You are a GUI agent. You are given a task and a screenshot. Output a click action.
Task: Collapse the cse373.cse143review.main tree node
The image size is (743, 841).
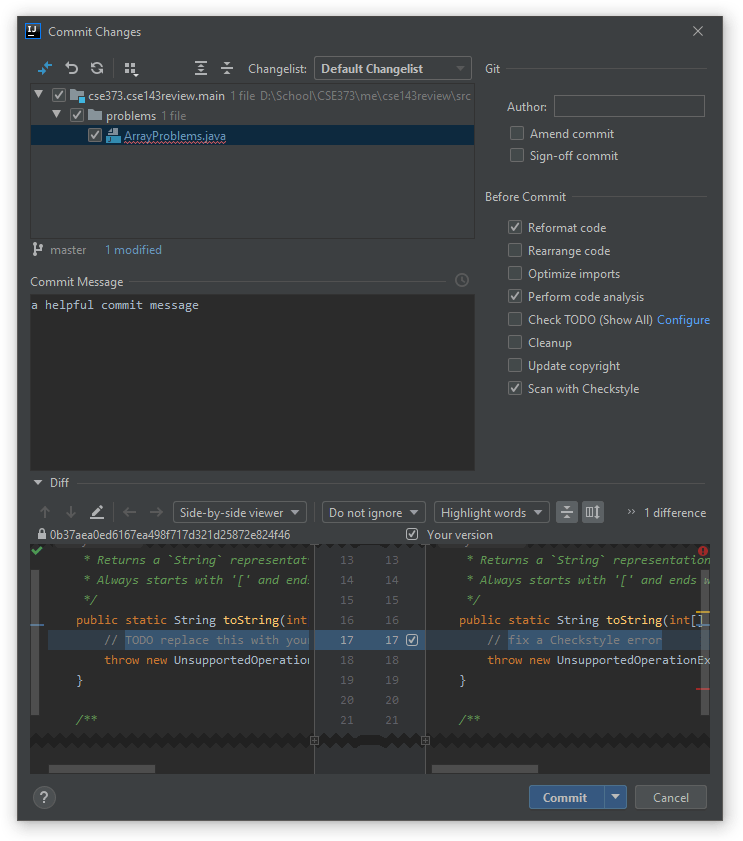39,94
